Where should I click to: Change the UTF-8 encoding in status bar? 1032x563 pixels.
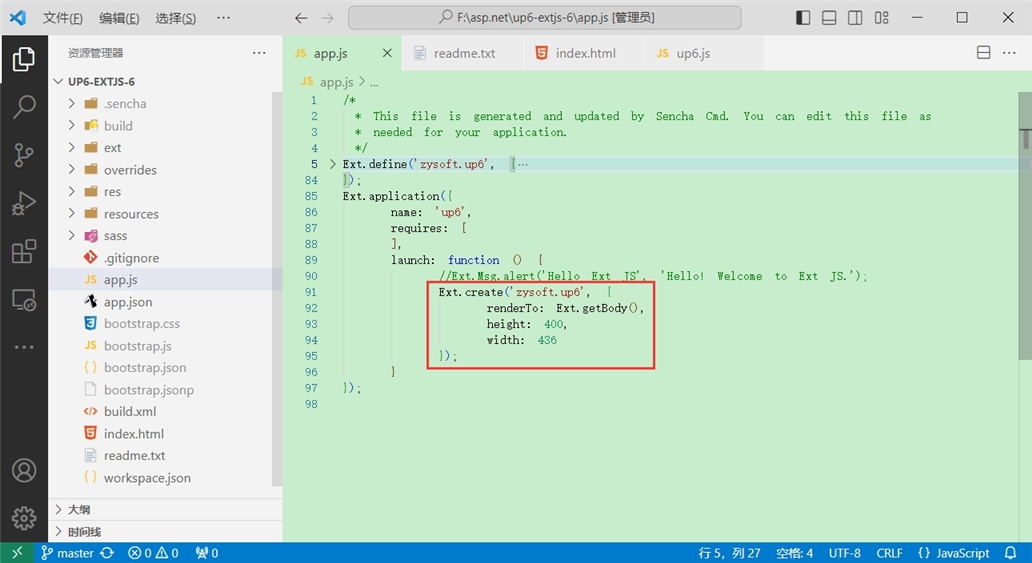tap(844, 553)
